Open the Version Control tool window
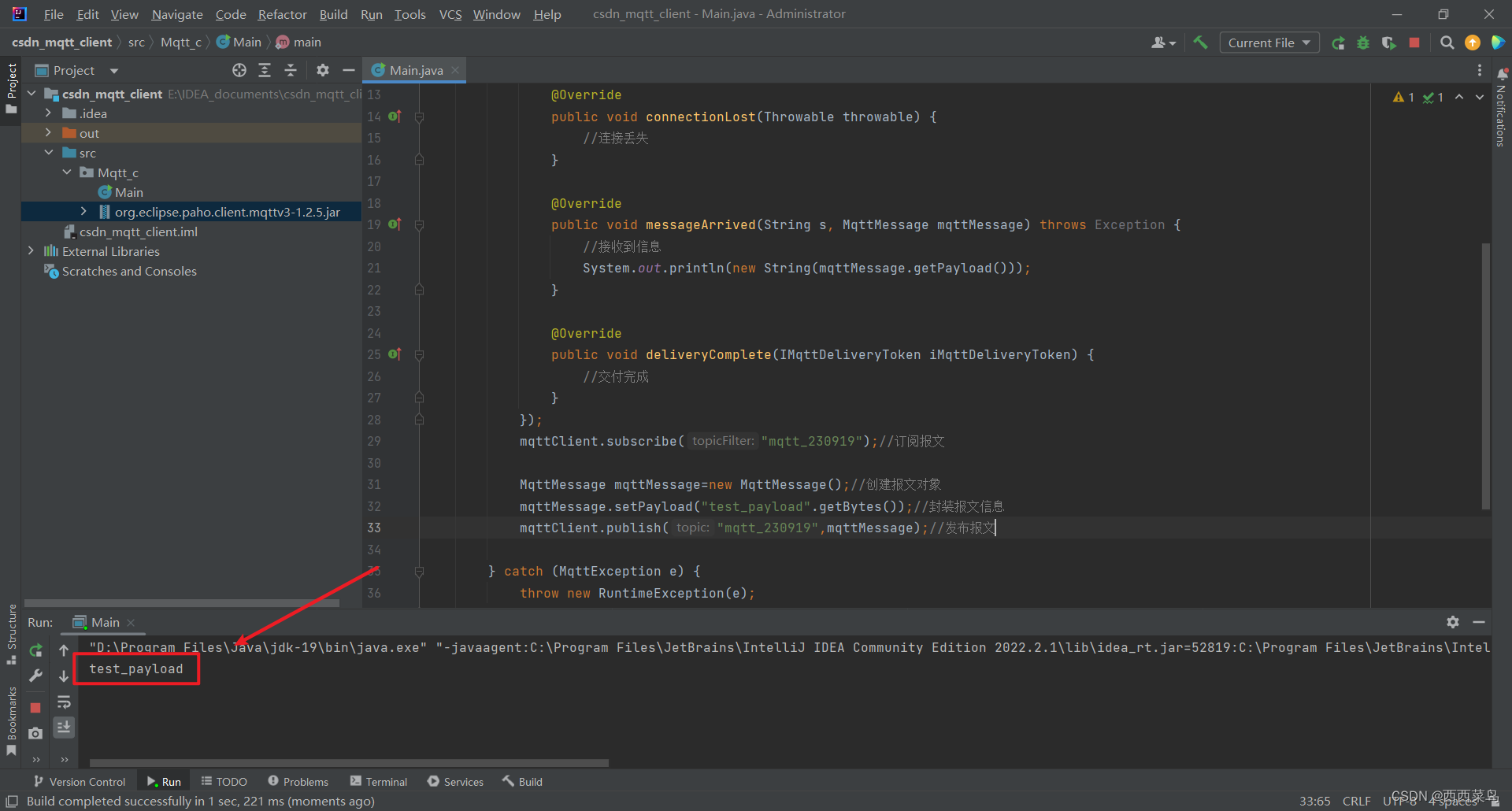The image size is (1512, 811). [x=80, y=782]
